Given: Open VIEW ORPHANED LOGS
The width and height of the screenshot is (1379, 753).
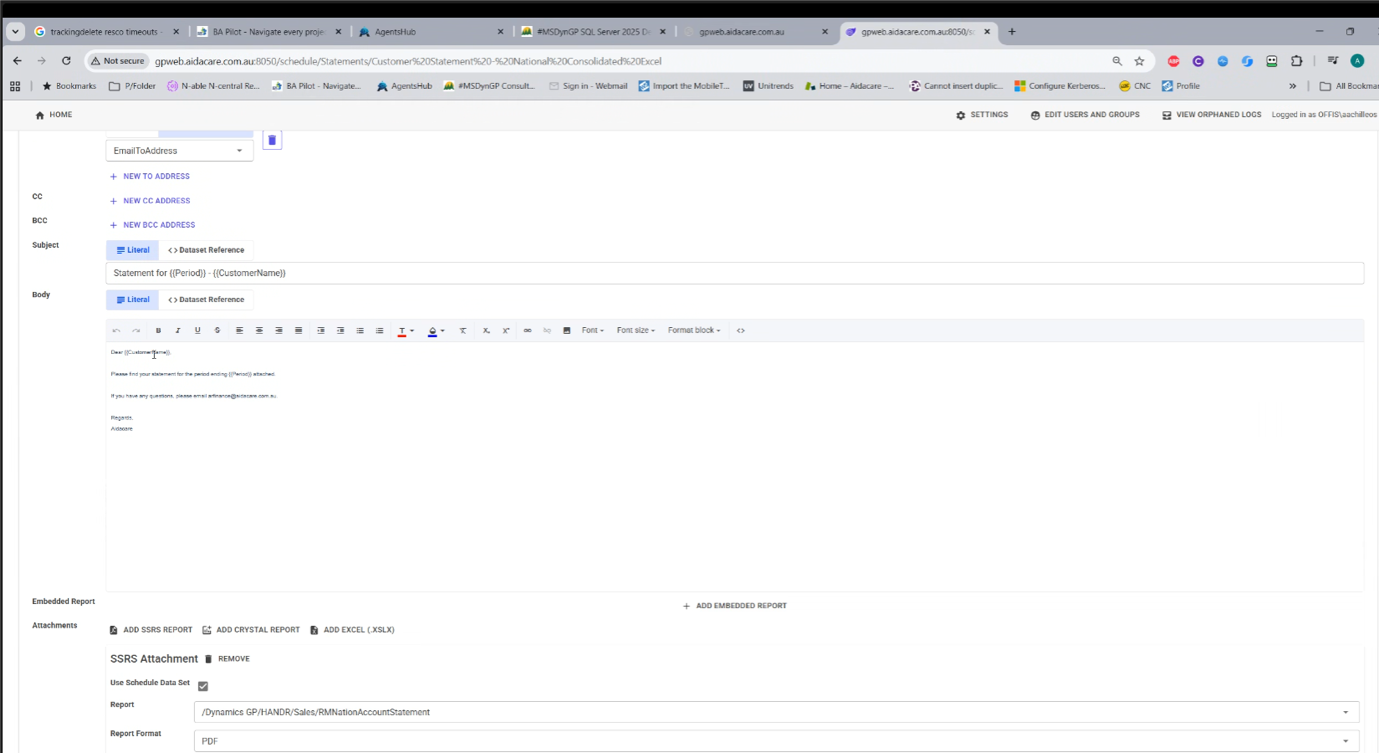Looking at the screenshot, I should (1212, 115).
